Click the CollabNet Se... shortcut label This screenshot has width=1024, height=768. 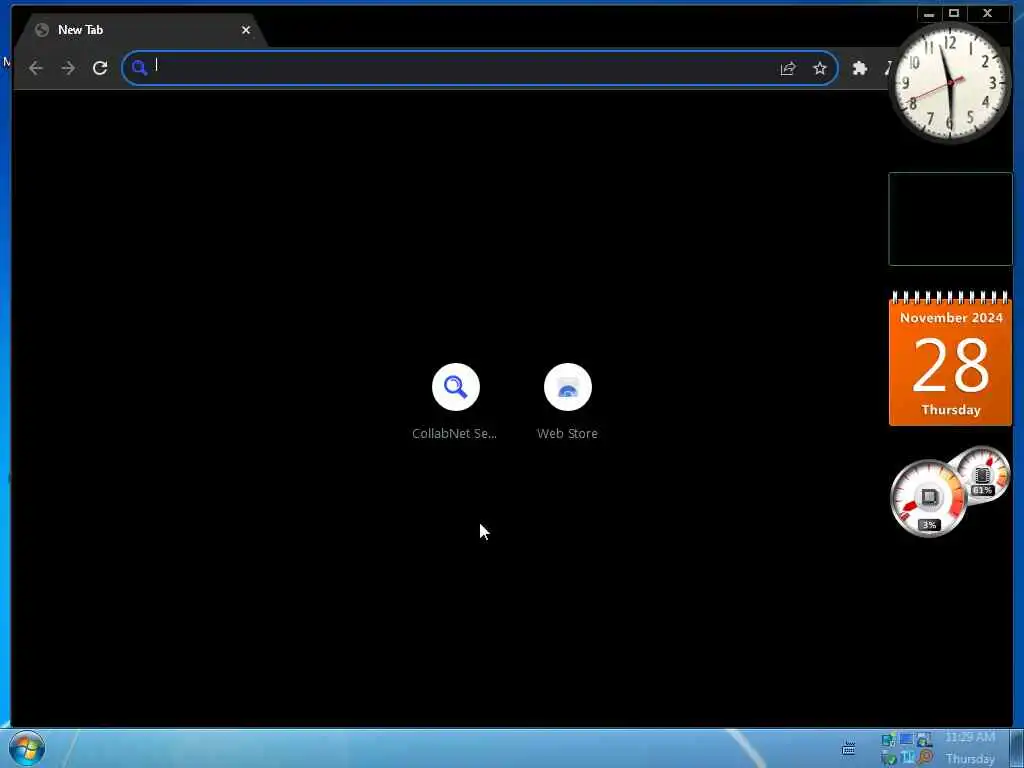(x=455, y=434)
